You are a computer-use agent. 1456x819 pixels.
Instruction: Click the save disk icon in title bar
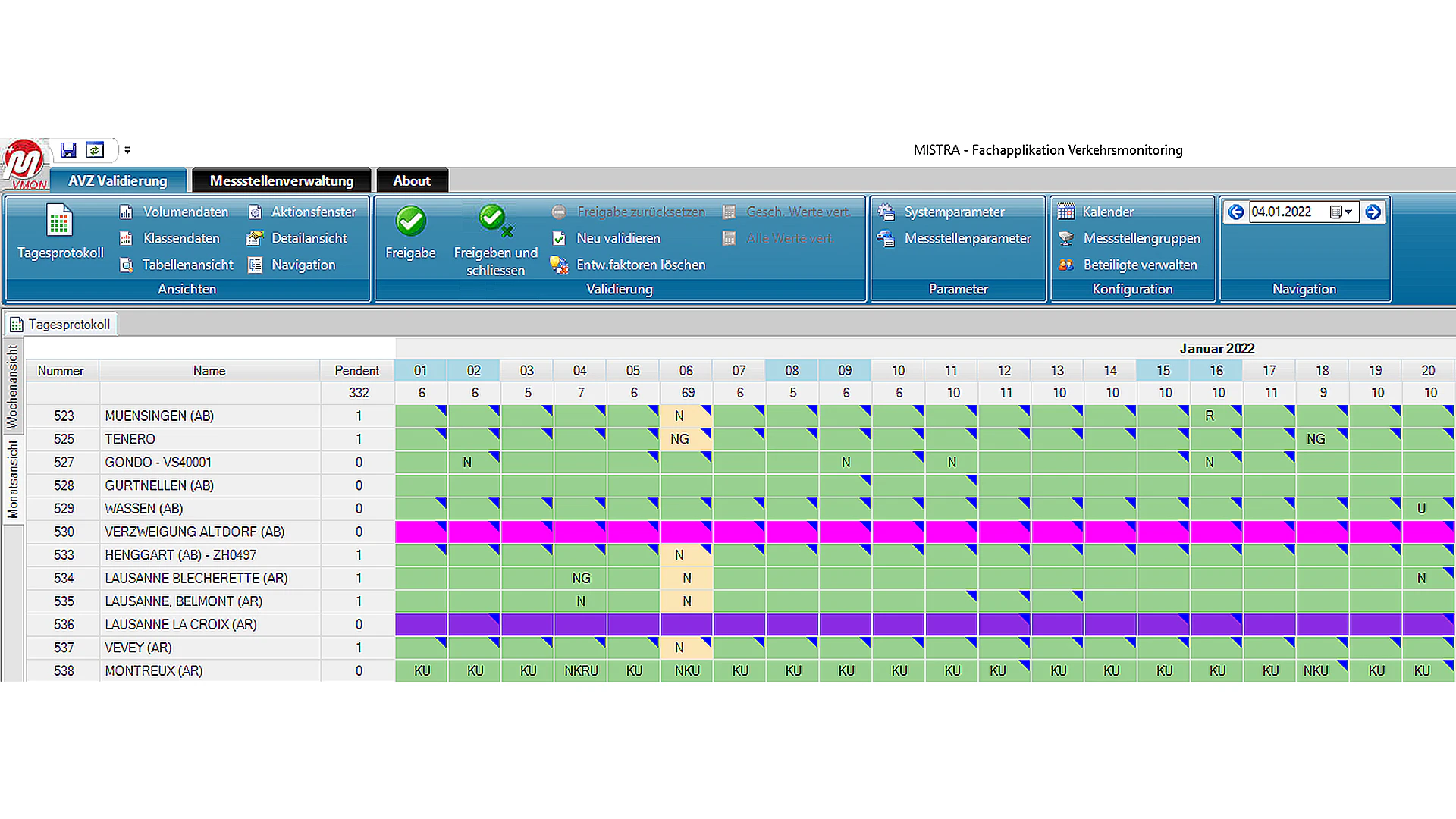pyautogui.click(x=68, y=150)
